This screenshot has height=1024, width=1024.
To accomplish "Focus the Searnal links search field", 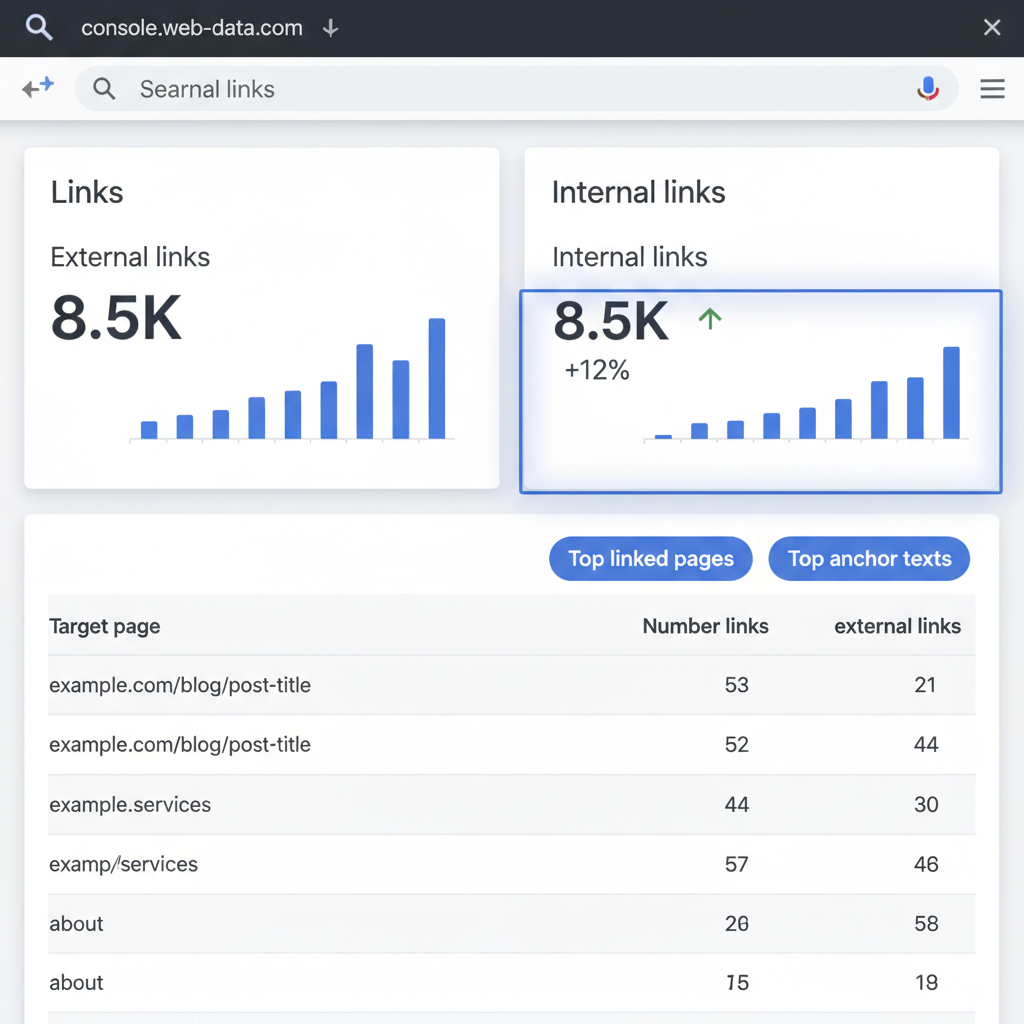I will click(x=500, y=89).
